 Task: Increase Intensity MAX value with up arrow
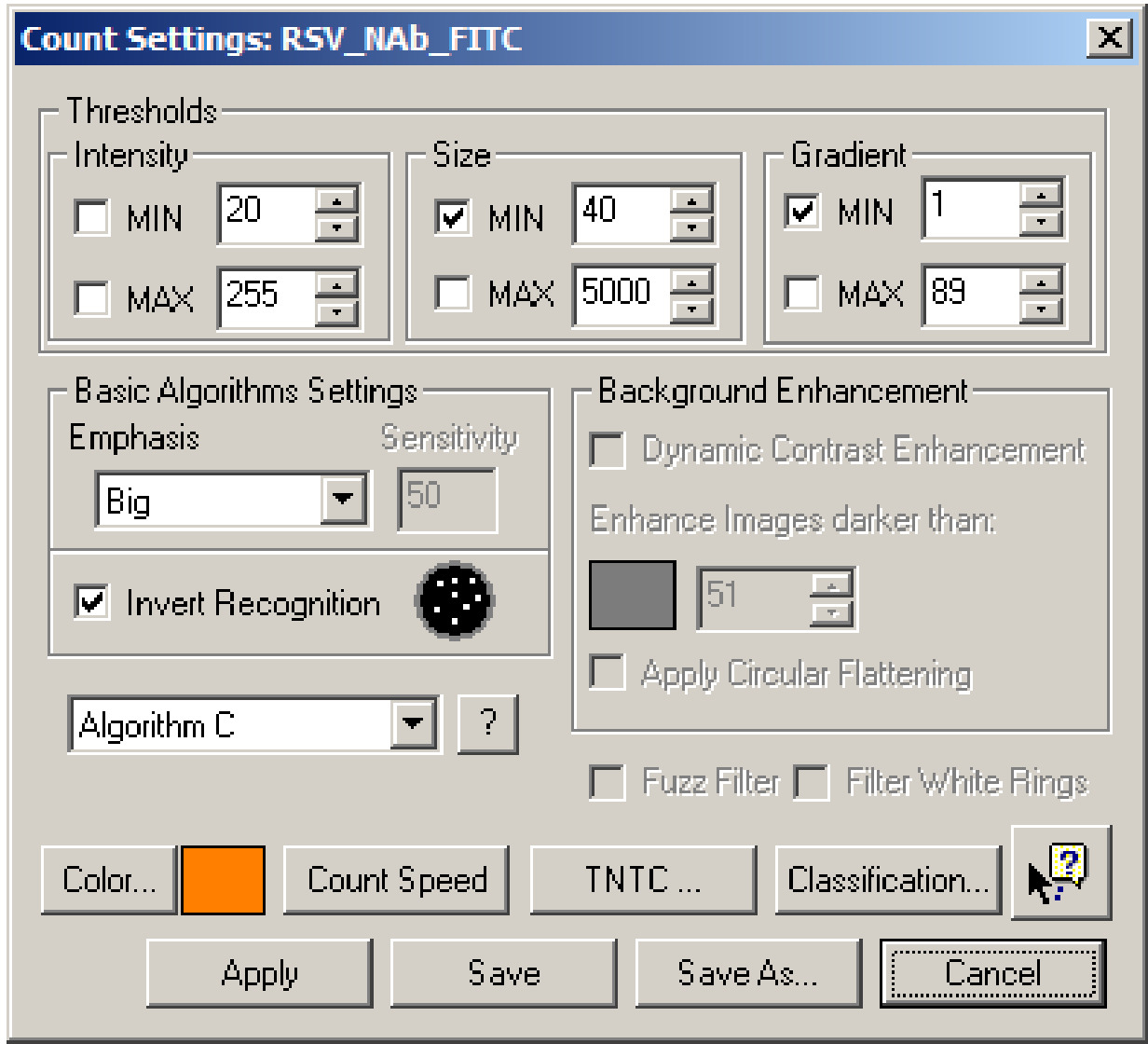(x=336, y=282)
